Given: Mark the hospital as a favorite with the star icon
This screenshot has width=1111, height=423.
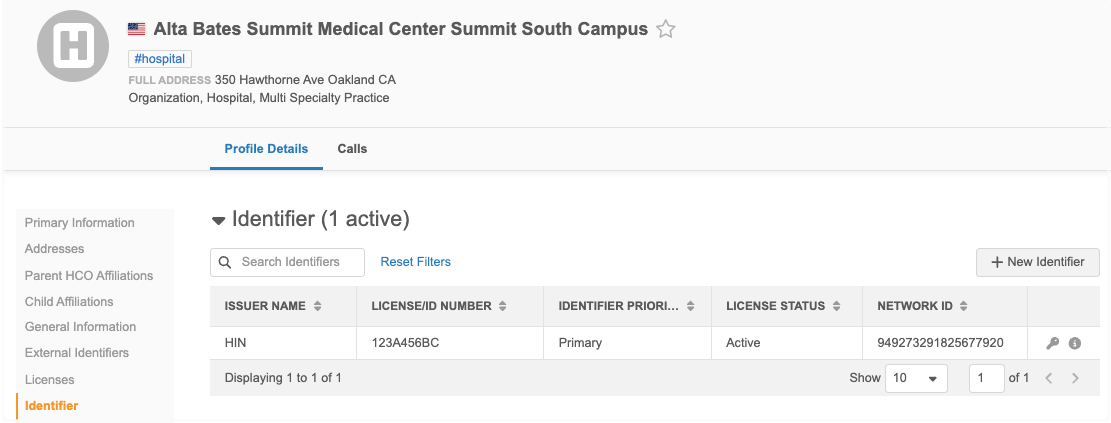Looking at the screenshot, I should click(665, 29).
